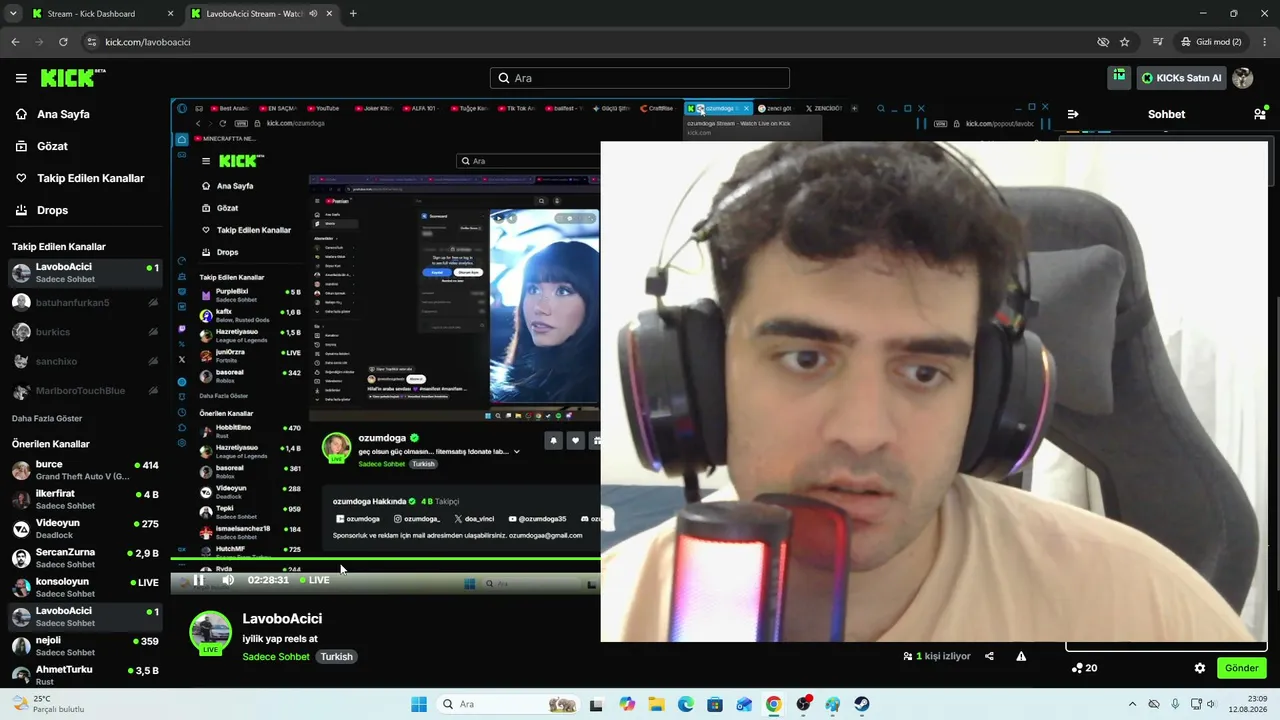1280x720 pixels.
Task: Open the green gift box icon in header
Action: coord(1119,77)
